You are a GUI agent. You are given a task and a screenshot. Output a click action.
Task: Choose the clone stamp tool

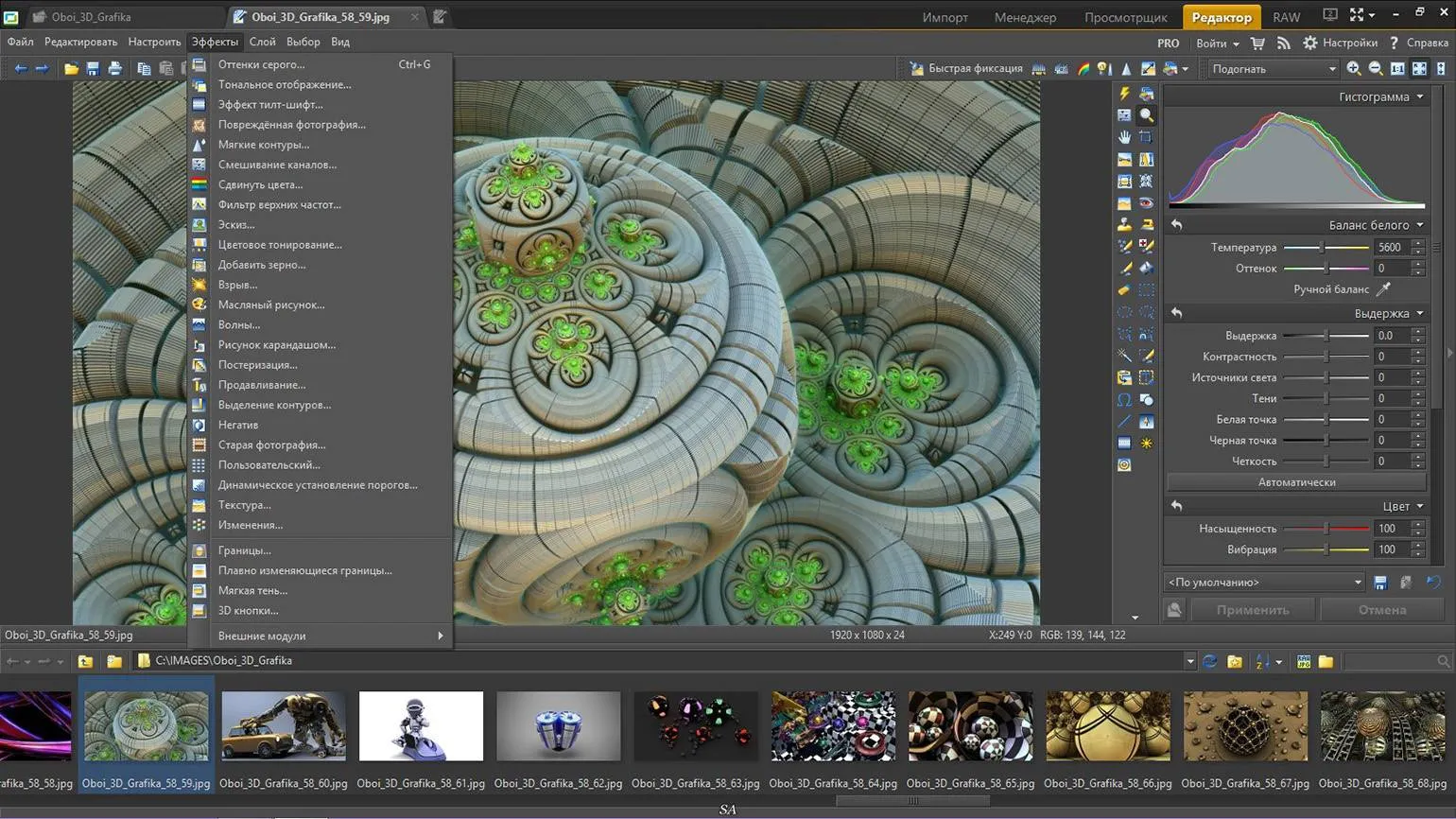(1124, 225)
